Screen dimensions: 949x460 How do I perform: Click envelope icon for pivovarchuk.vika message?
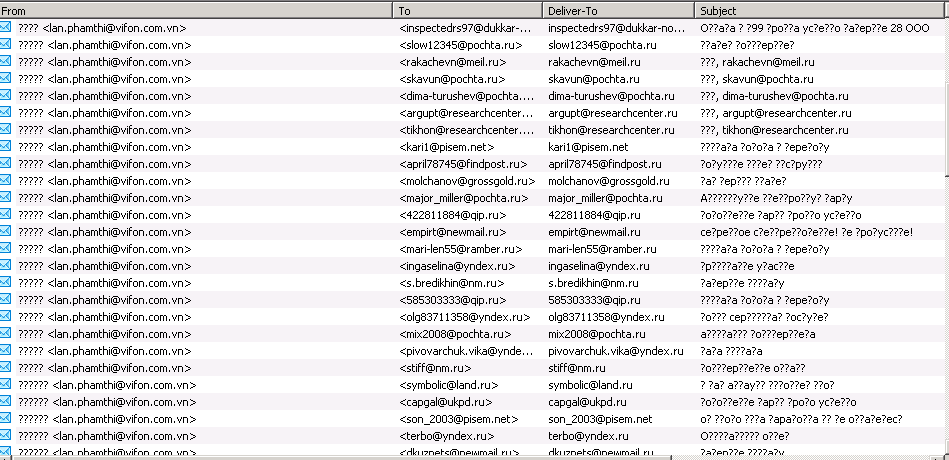point(5,350)
